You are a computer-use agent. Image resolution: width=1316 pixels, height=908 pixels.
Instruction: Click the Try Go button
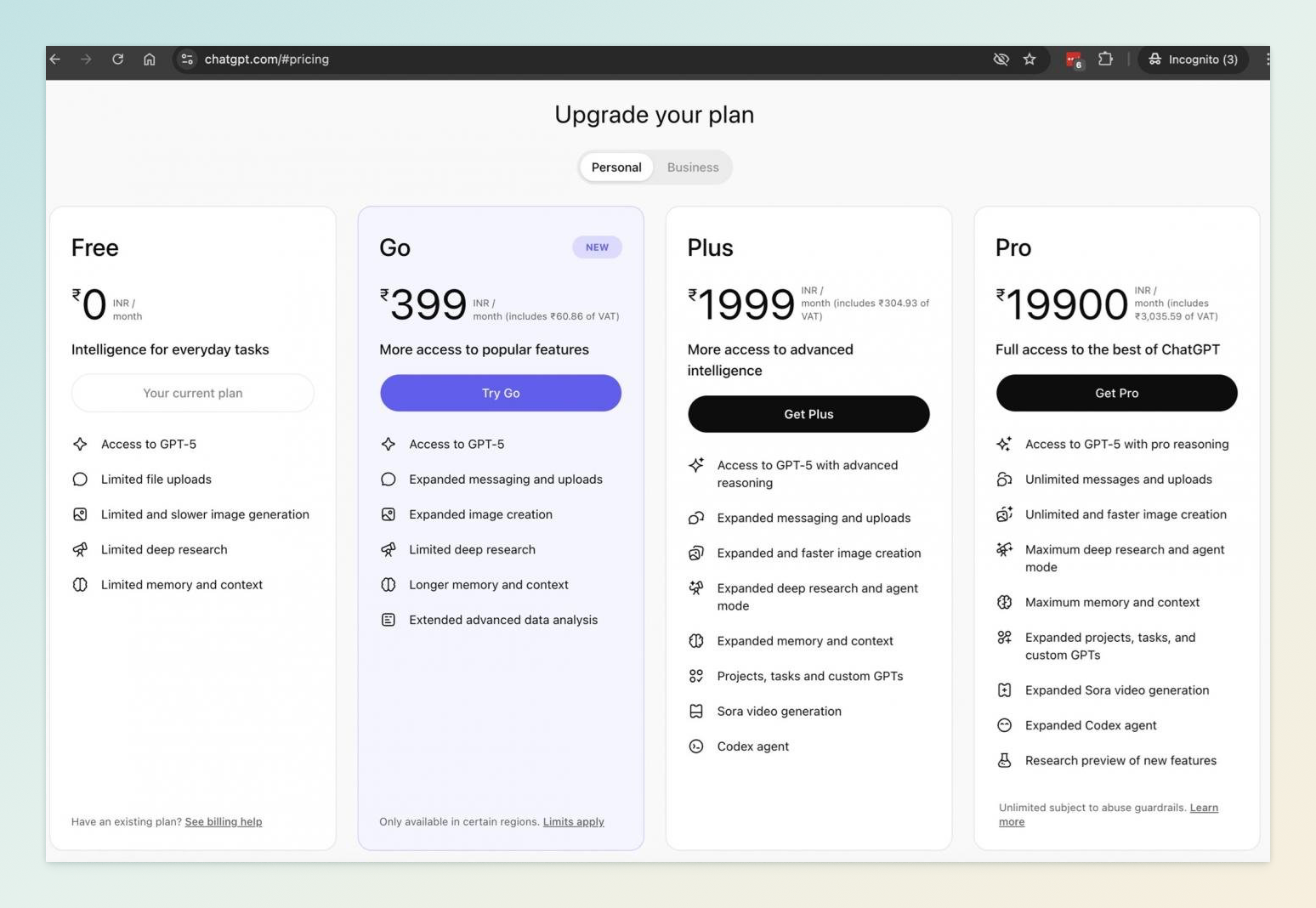click(501, 393)
